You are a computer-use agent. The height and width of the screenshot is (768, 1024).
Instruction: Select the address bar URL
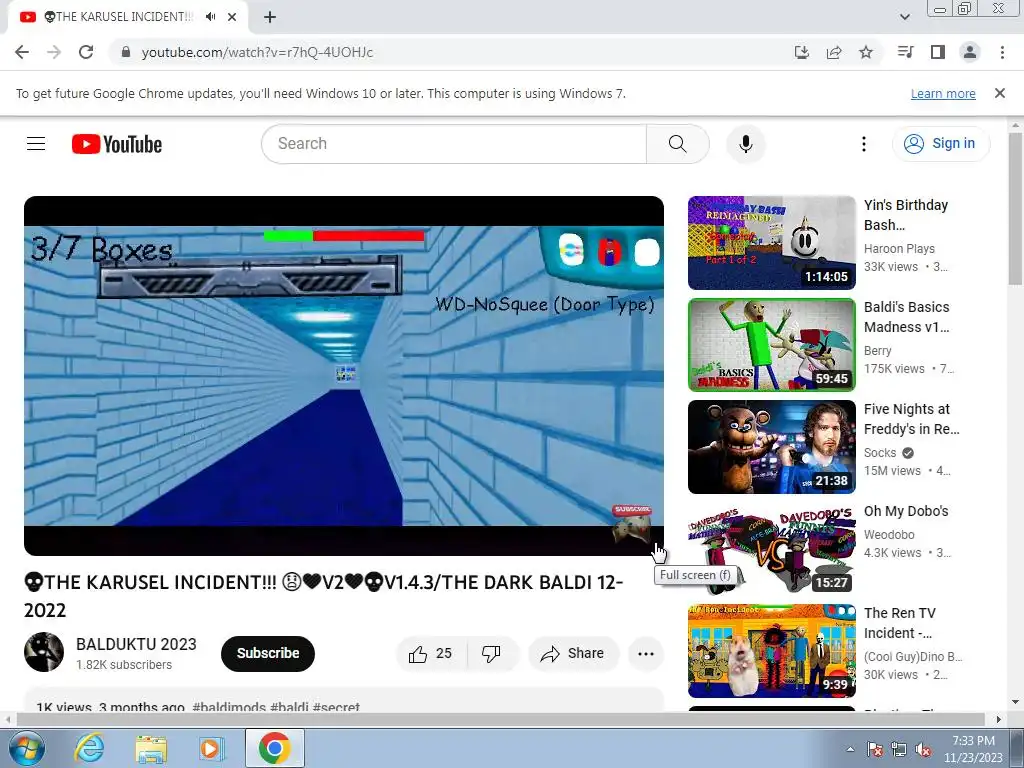(x=257, y=52)
